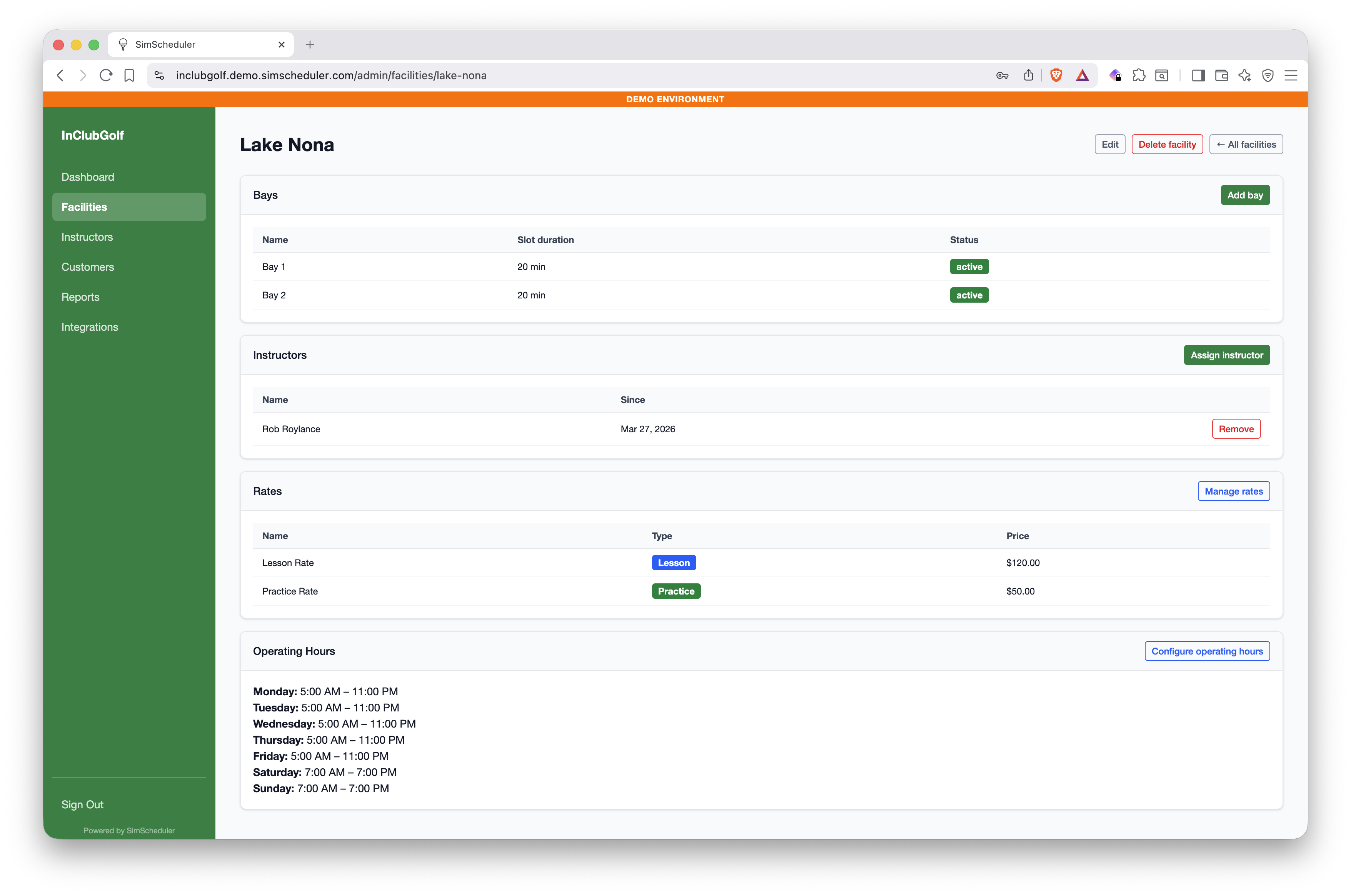Open the Brave shields lion icon
The width and height of the screenshot is (1351, 896).
click(x=1056, y=75)
